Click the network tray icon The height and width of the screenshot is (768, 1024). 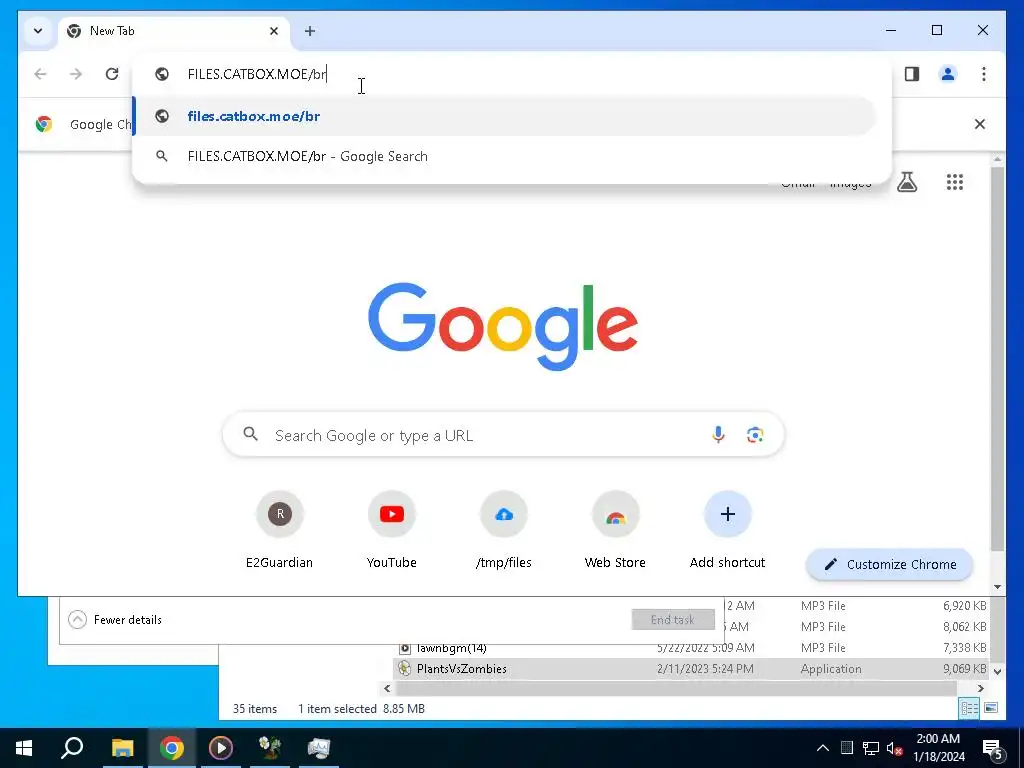tap(871, 748)
